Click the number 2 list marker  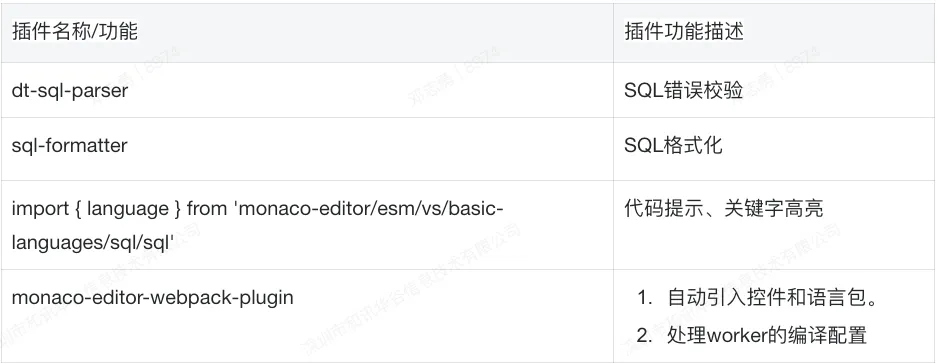(x=644, y=335)
